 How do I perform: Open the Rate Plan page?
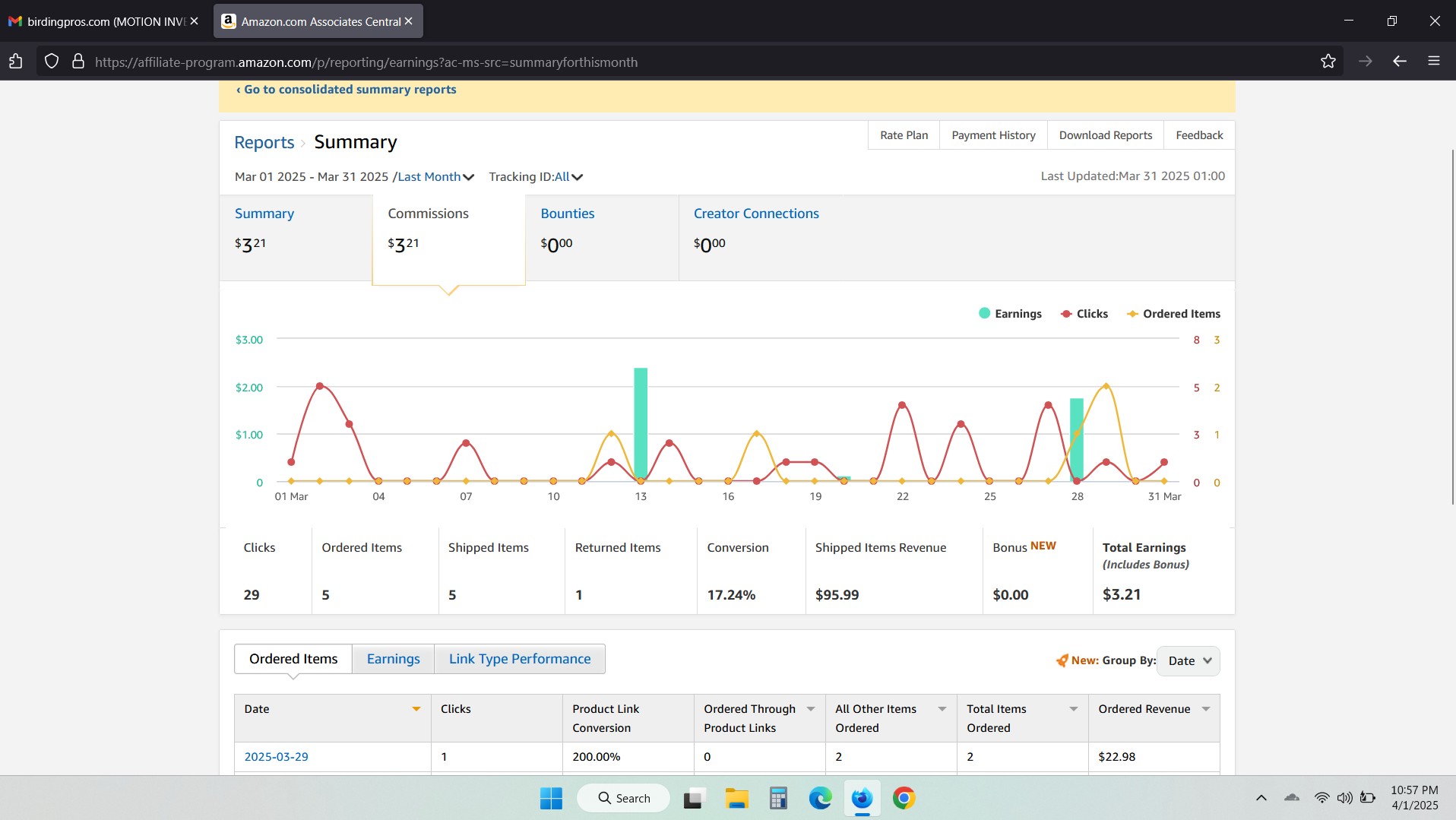click(x=904, y=135)
